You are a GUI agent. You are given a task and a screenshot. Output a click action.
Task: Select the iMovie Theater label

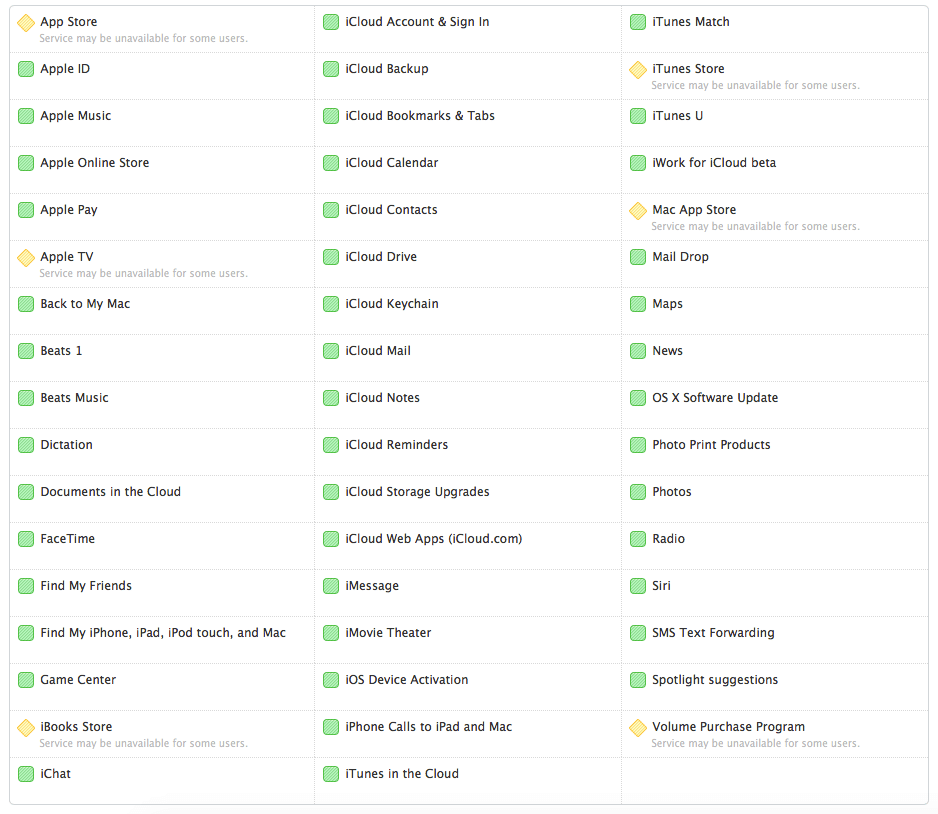(x=388, y=633)
